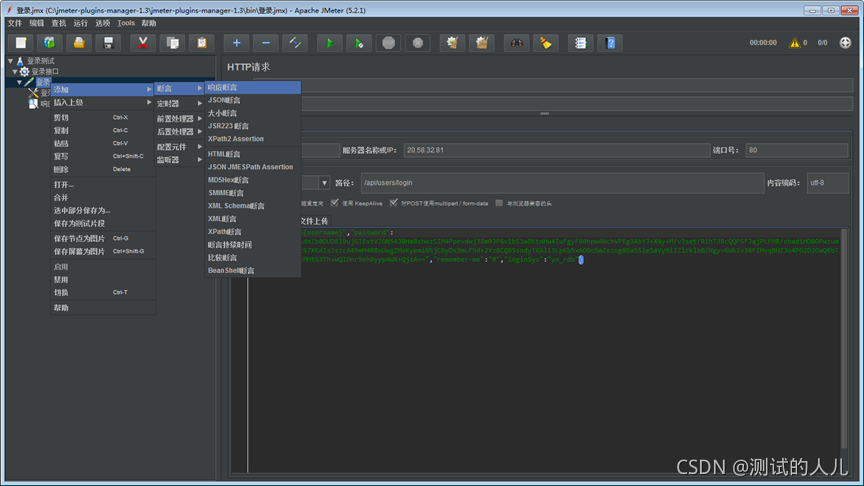Screen dimensions: 864x486
Task: Open the Function Helper list icon
Action: point(580,43)
